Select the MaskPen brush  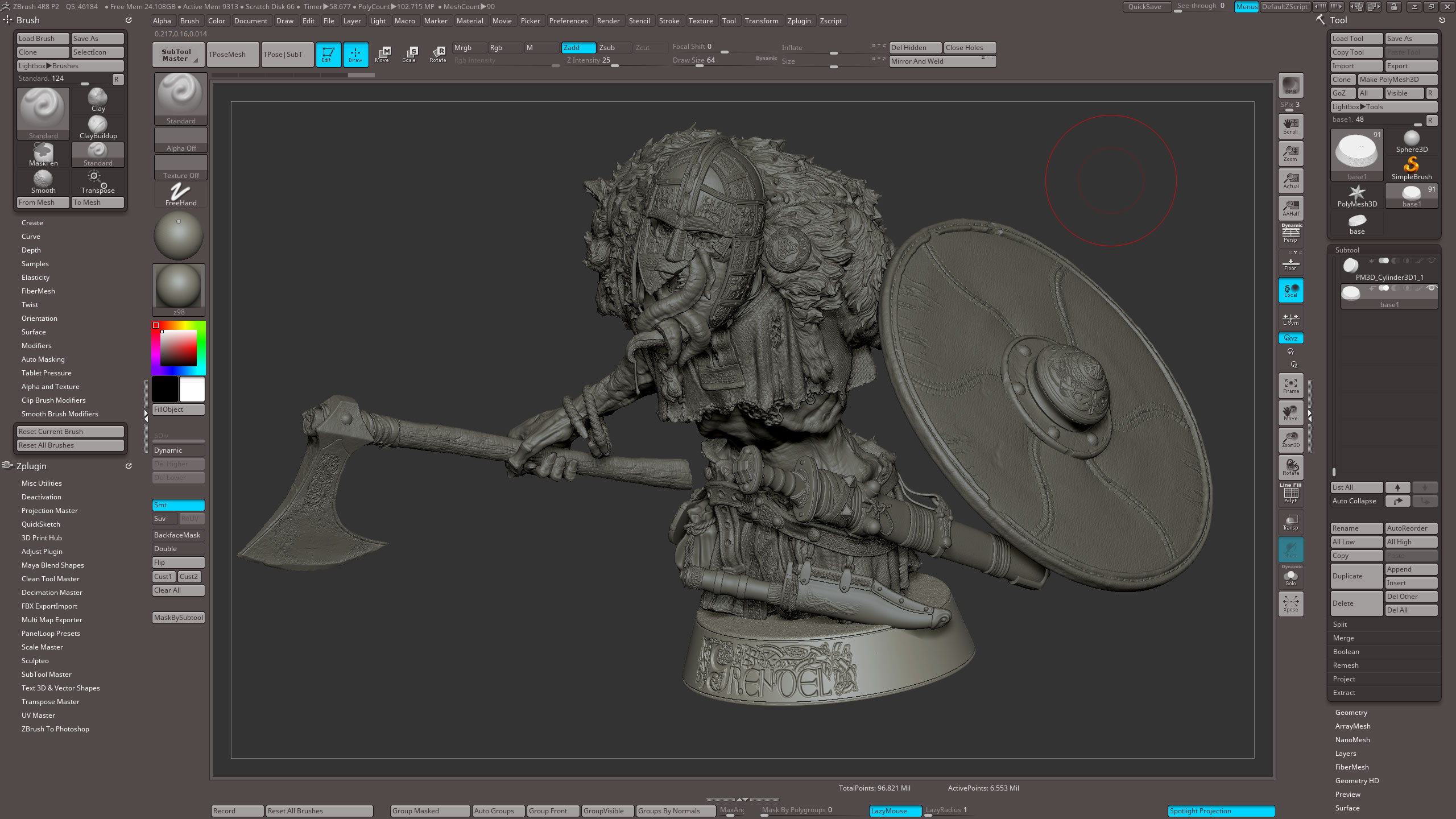43,155
